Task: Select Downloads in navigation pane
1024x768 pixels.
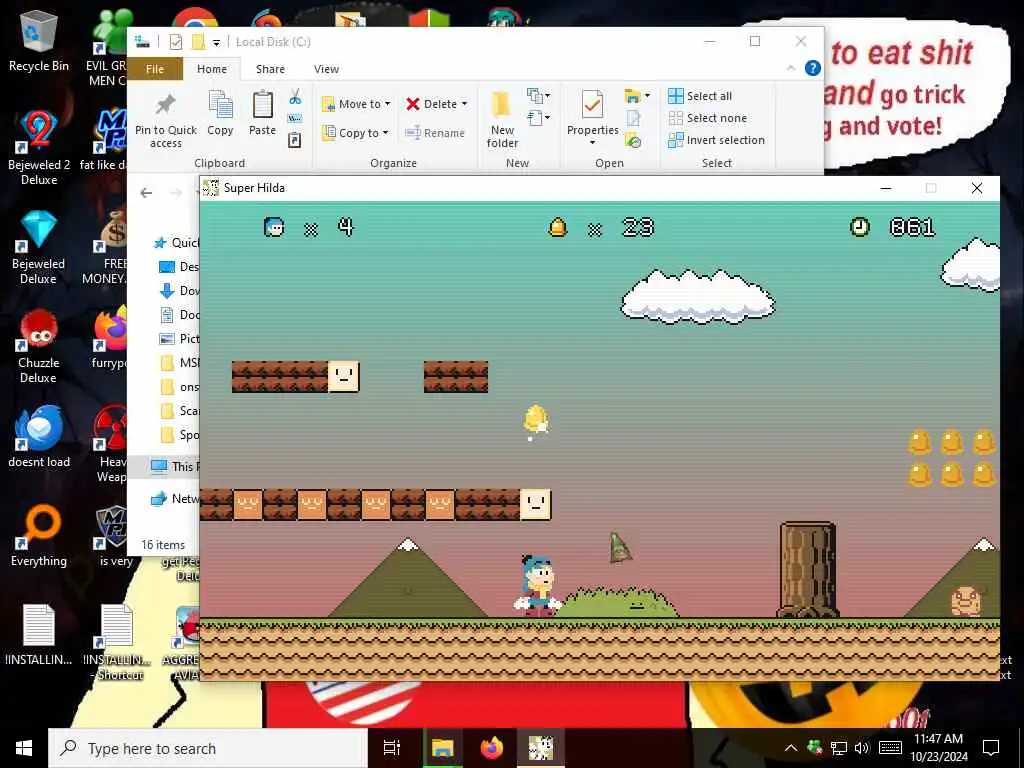Action: tap(179, 291)
